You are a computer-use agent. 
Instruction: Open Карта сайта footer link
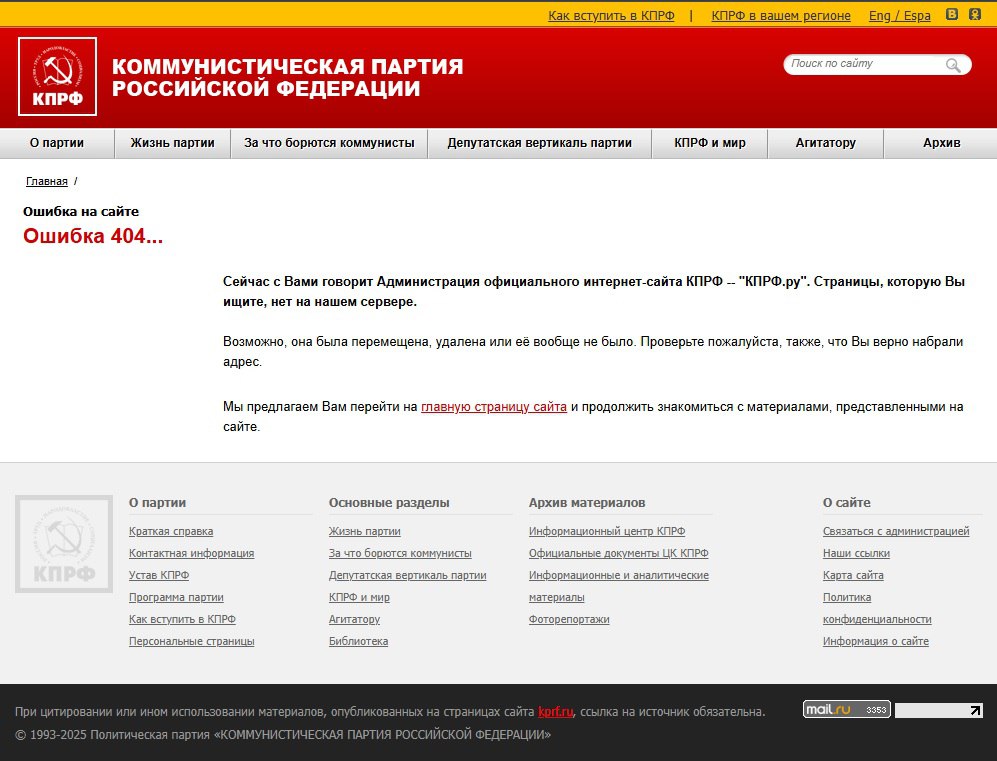pos(853,575)
